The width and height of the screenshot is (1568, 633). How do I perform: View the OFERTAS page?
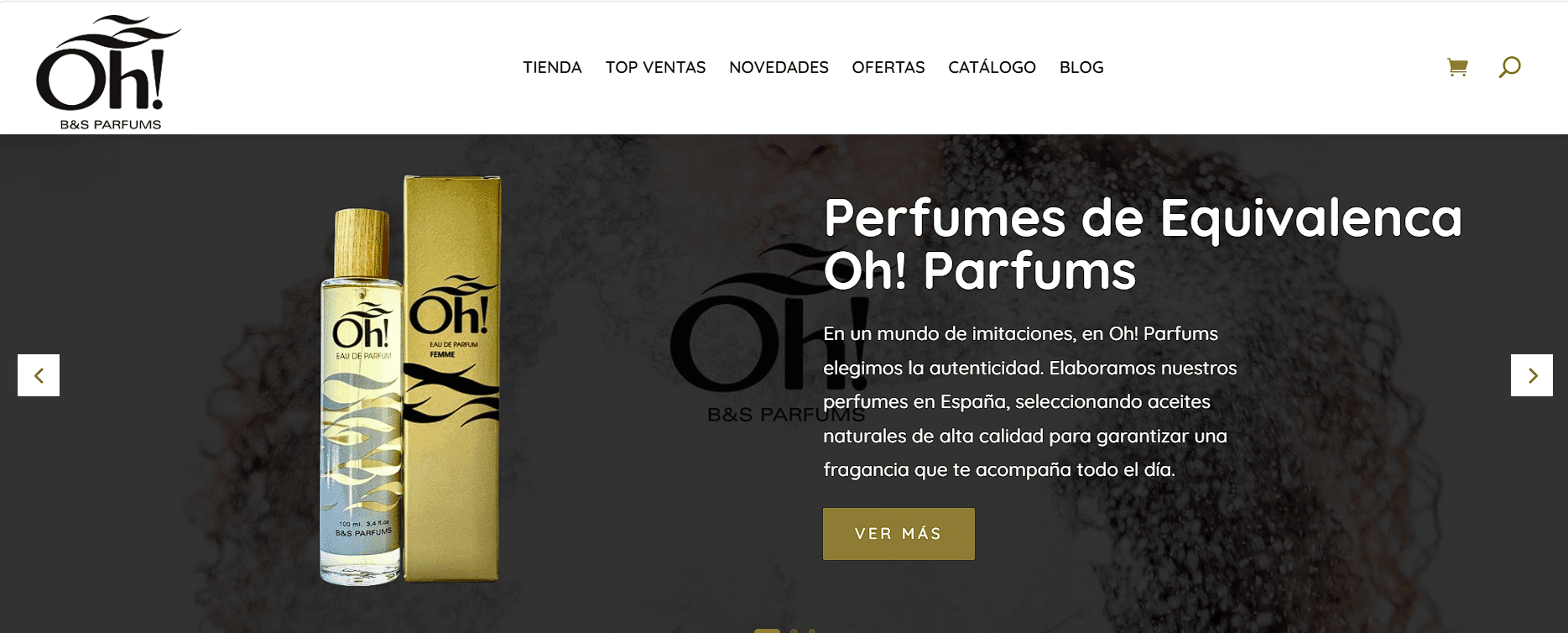888,67
